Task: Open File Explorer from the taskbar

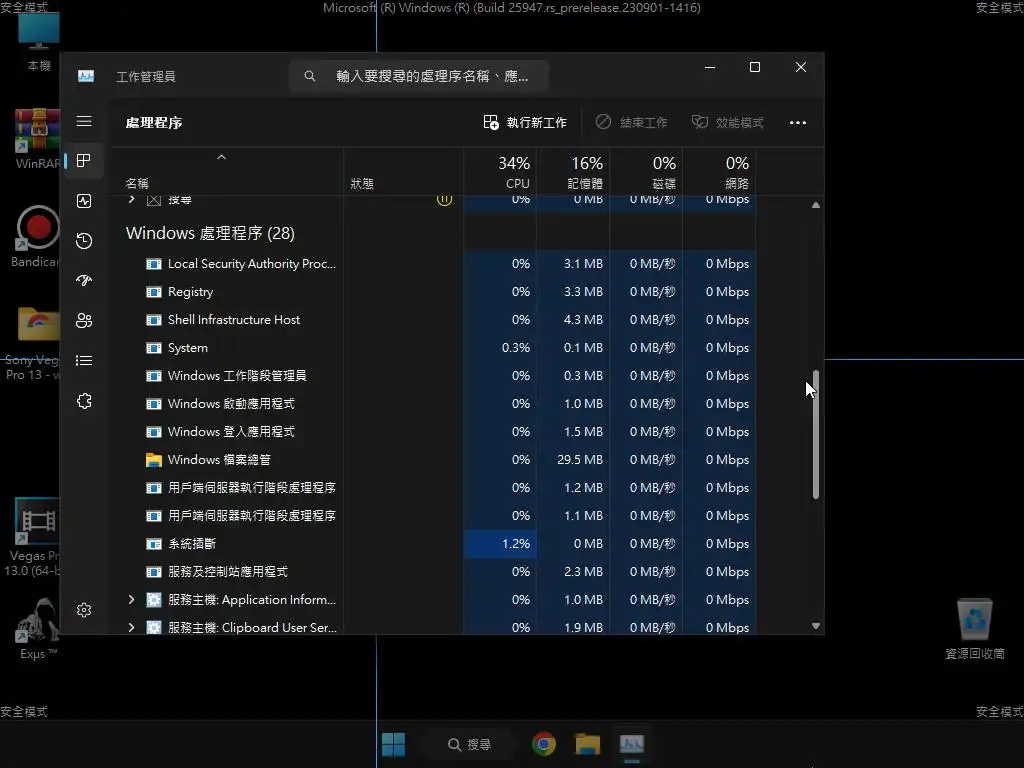Action: pyautogui.click(x=587, y=744)
